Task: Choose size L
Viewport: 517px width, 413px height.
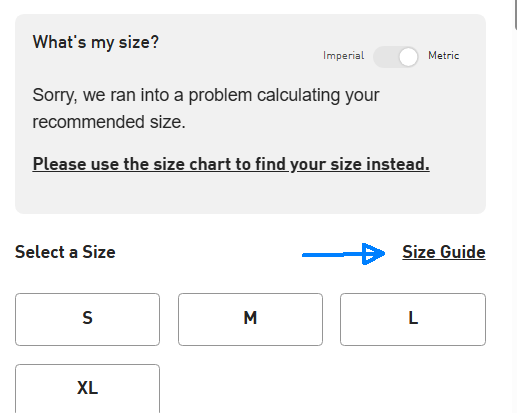Action: pos(413,319)
